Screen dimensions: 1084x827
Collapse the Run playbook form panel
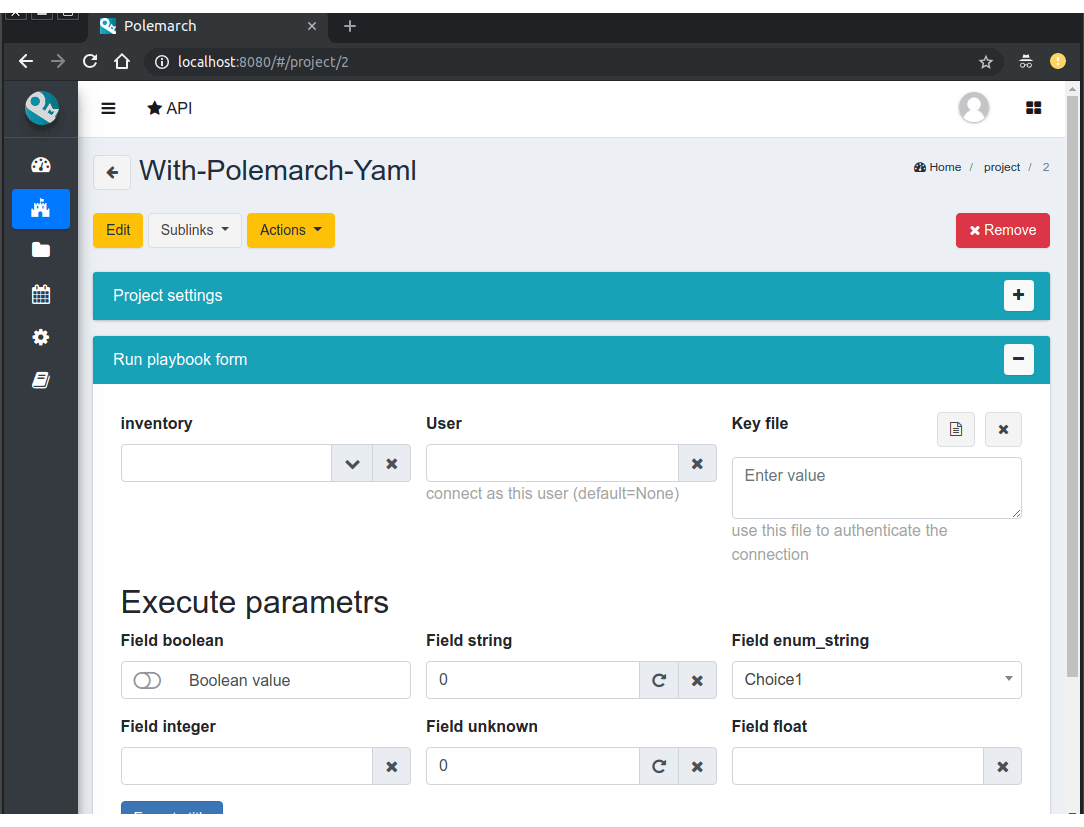1018,360
